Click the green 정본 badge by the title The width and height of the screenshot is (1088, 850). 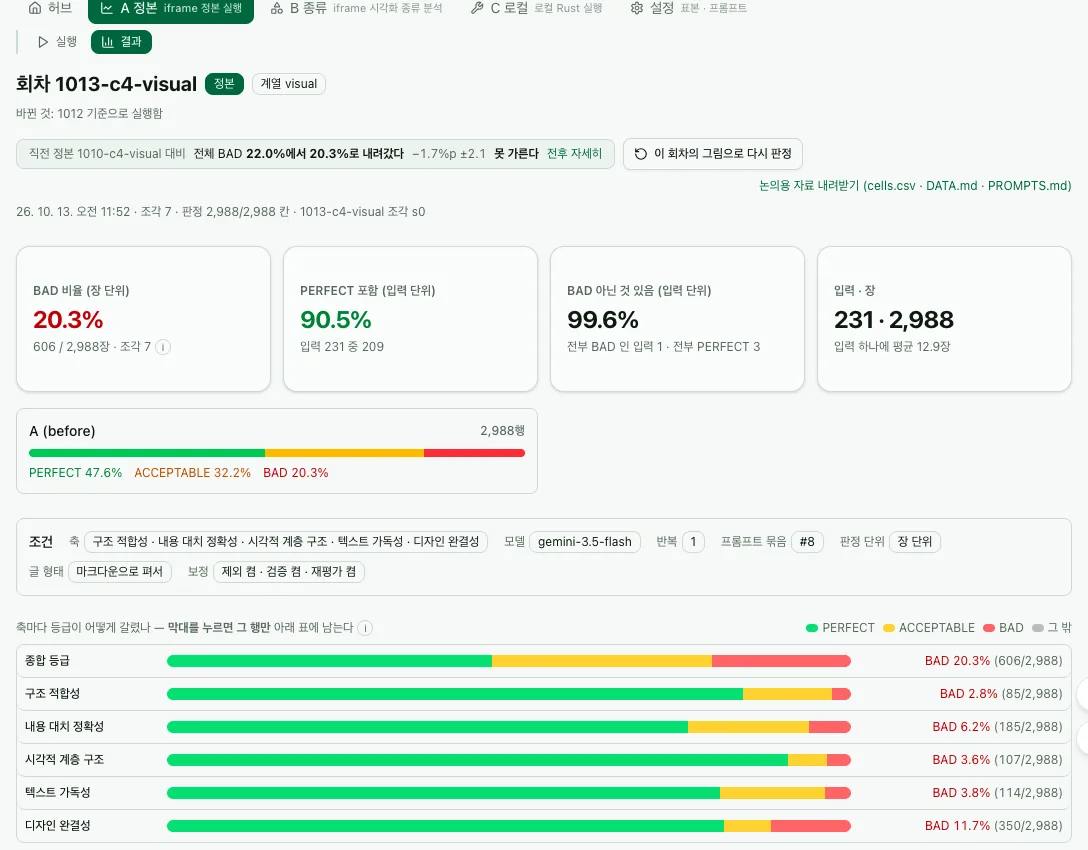(224, 84)
